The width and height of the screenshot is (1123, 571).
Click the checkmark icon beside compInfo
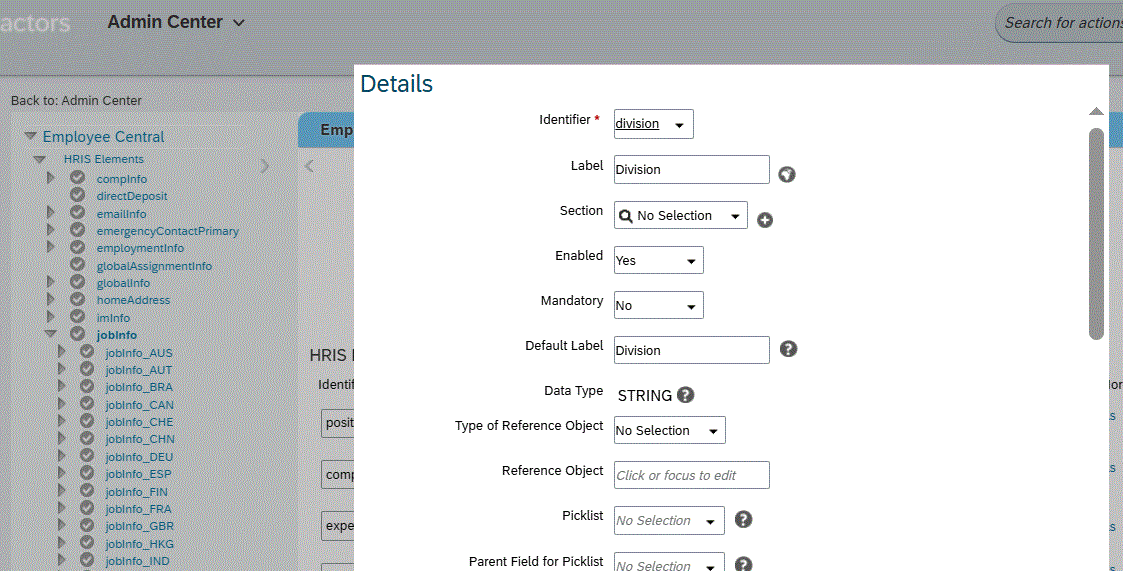point(77,179)
